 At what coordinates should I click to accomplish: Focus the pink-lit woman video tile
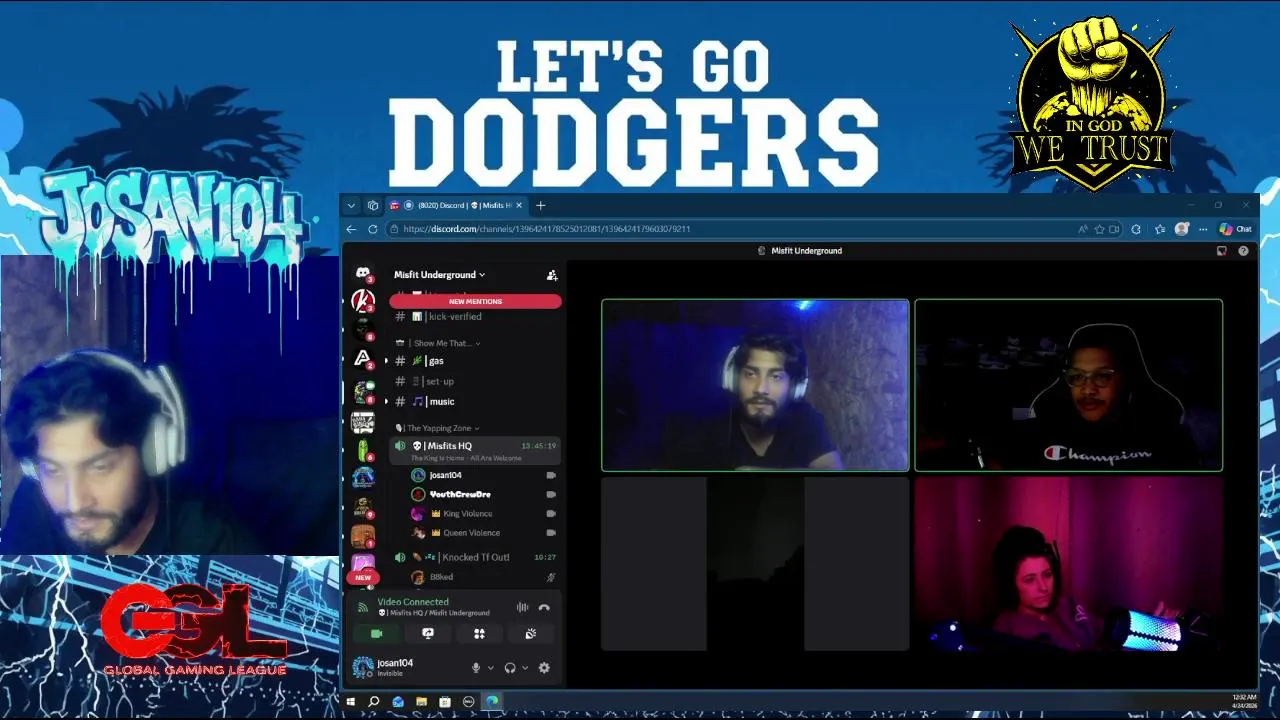[x=1069, y=564]
